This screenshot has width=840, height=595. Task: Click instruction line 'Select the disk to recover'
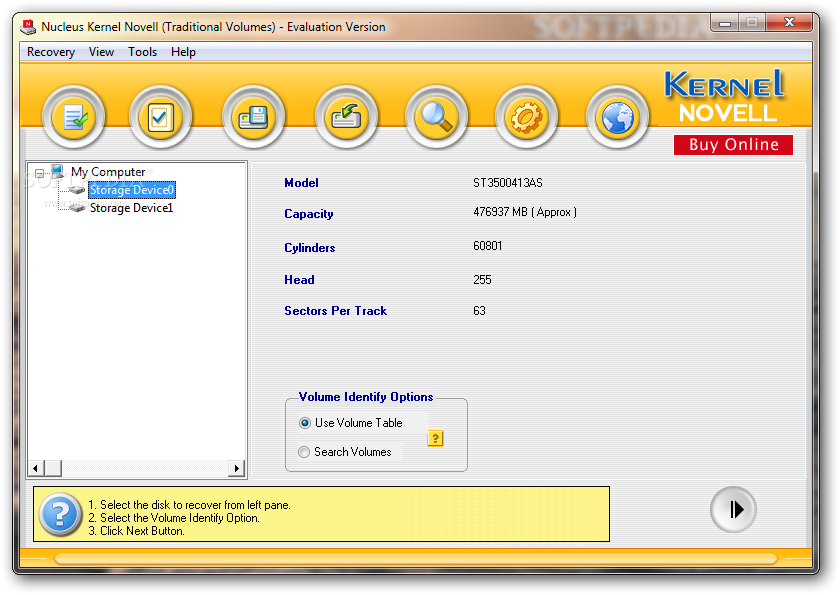click(189, 505)
